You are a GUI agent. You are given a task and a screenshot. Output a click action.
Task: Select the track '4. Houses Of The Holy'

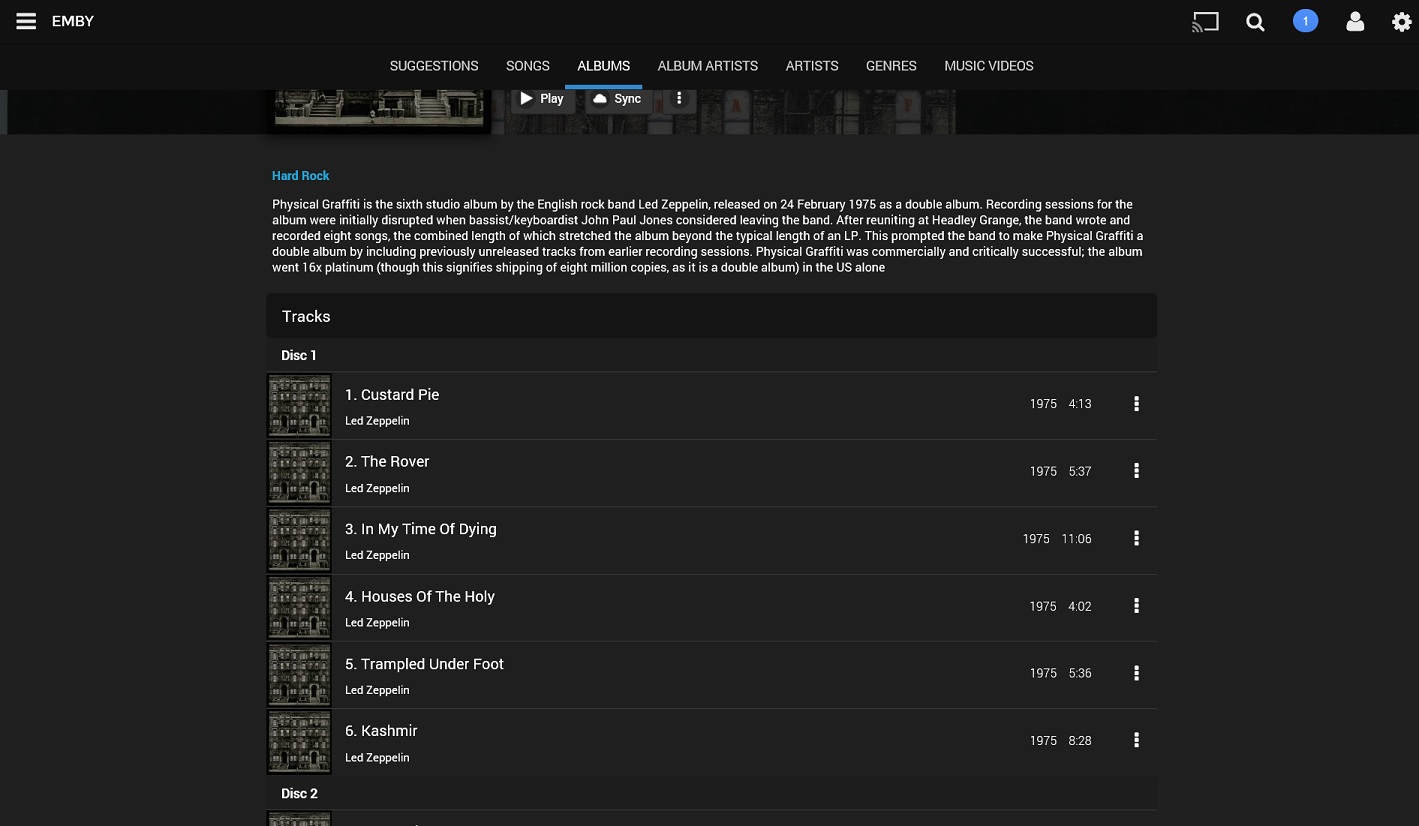[420, 597]
